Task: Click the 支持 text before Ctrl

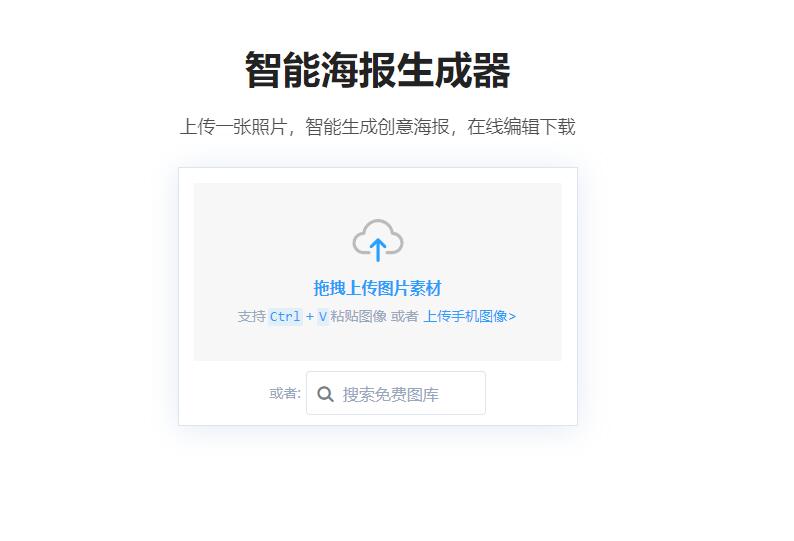Action: click(x=252, y=317)
